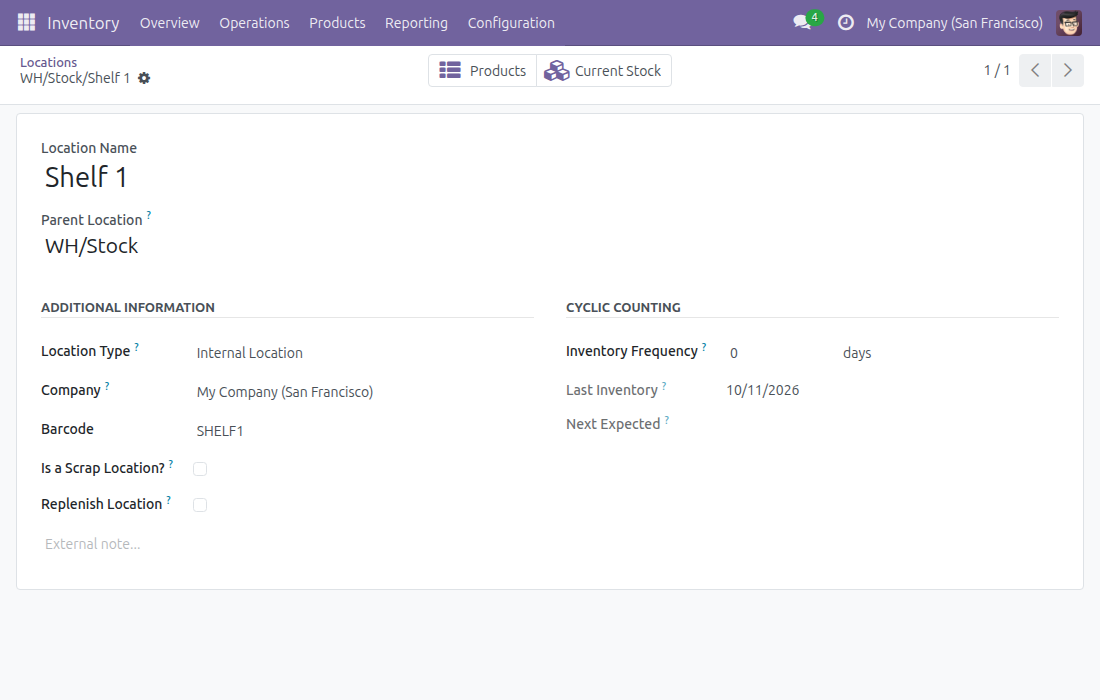Switch company via My Company (San Francisco)
Image resolution: width=1100 pixels, height=700 pixels.
pyautogui.click(x=954, y=22)
